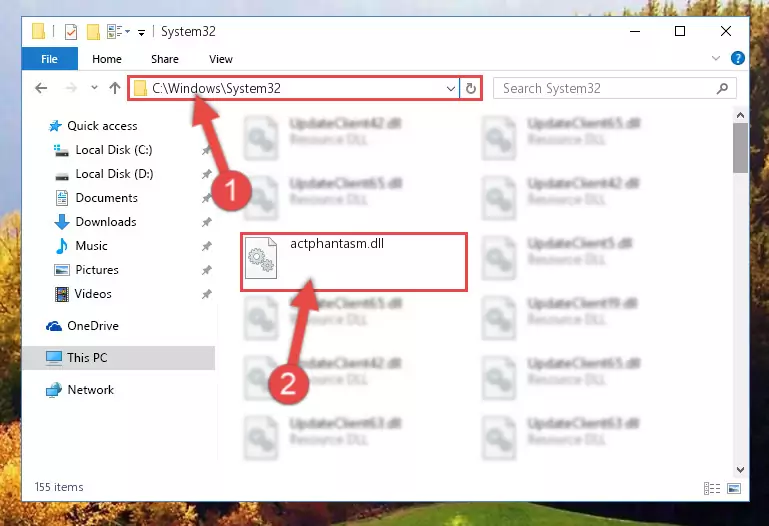The width and height of the screenshot is (769, 526).
Task: Close the System32 window
Action: 726,31
